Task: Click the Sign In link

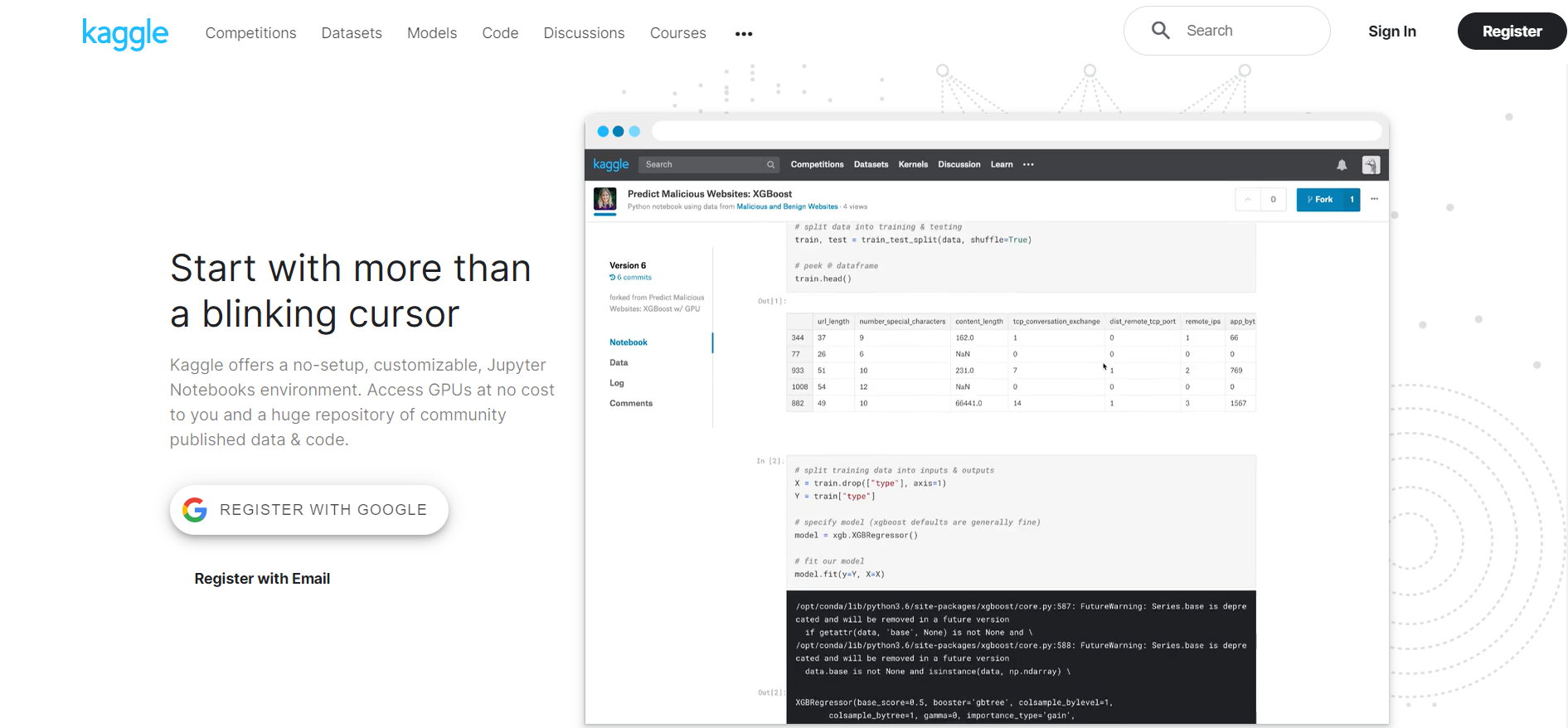Action: [1392, 32]
